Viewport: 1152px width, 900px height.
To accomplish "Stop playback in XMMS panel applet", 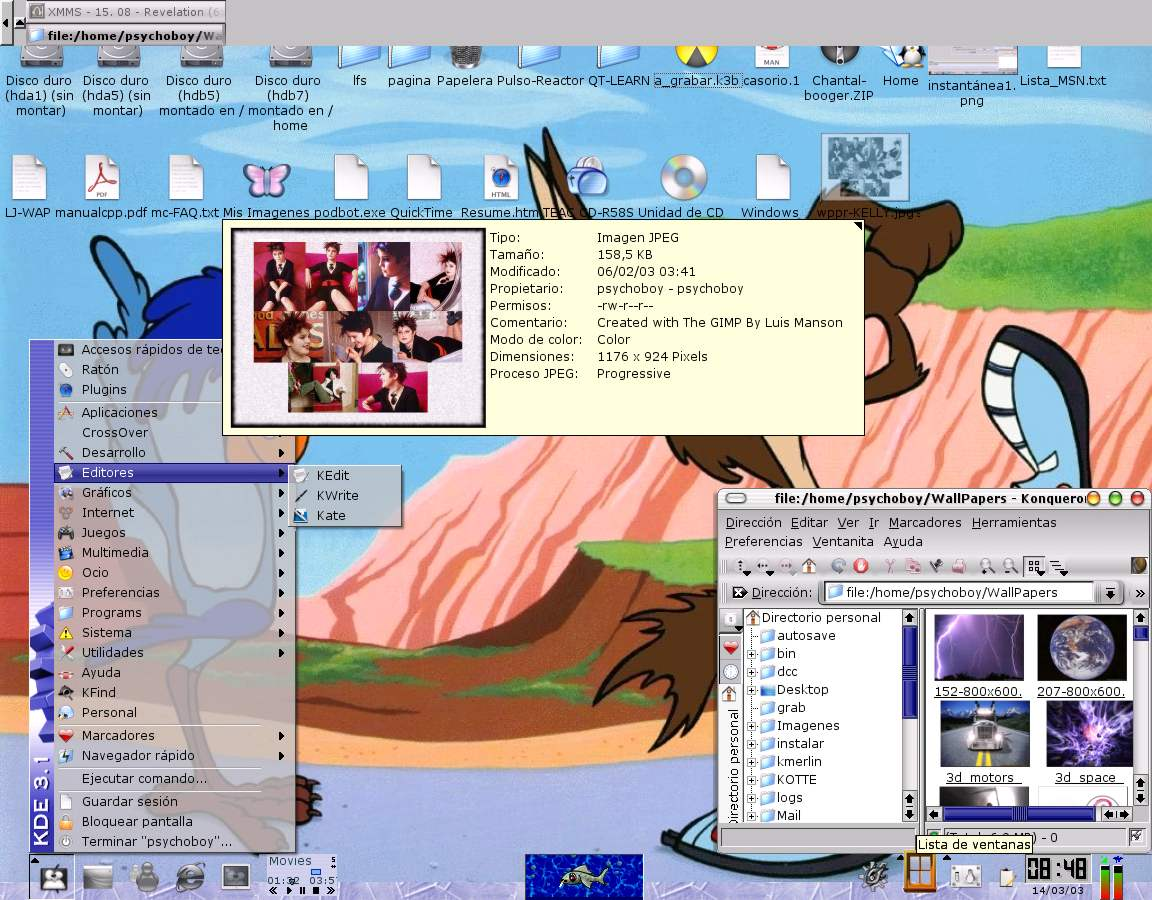I will (316, 890).
